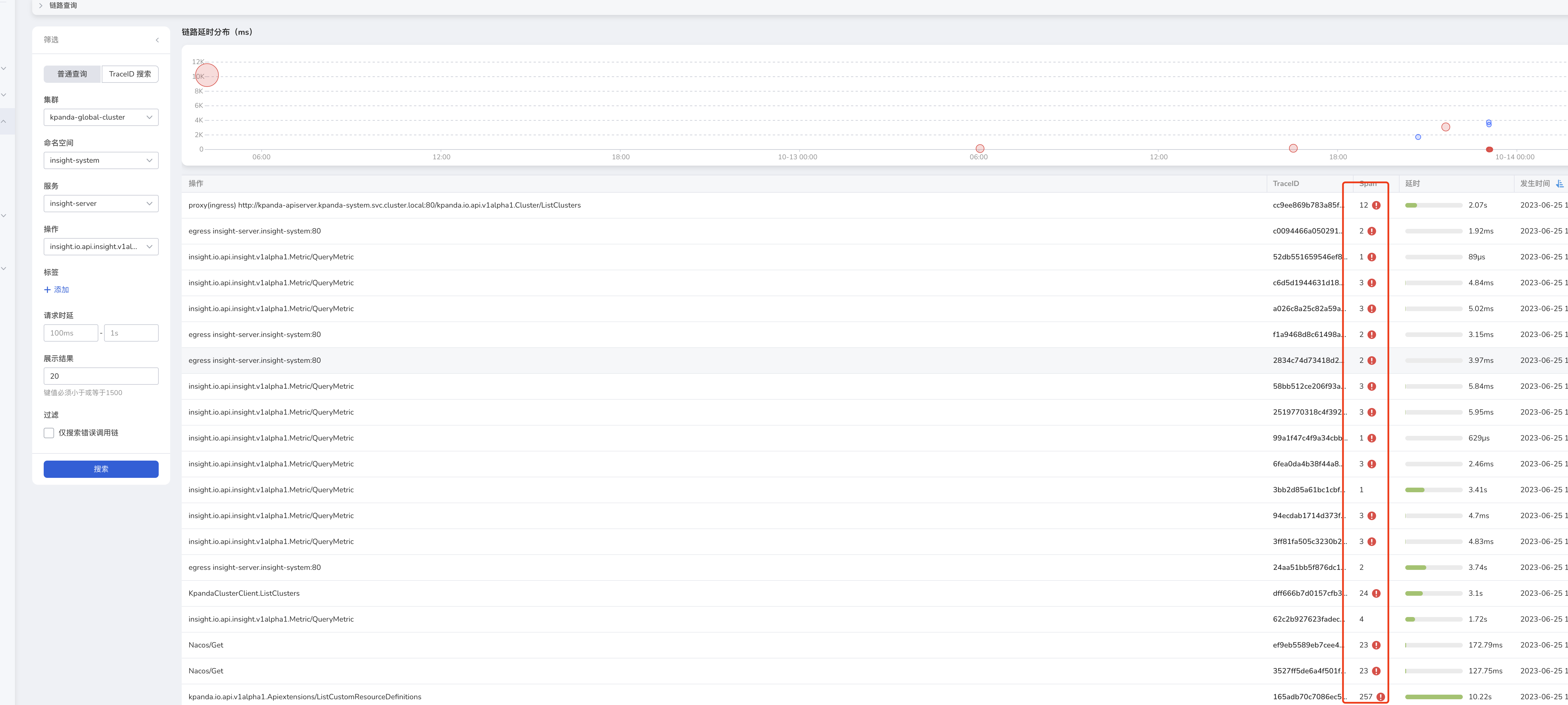Sort by 发生时间 column sort icon
The image size is (1568, 705).
pos(1559,184)
